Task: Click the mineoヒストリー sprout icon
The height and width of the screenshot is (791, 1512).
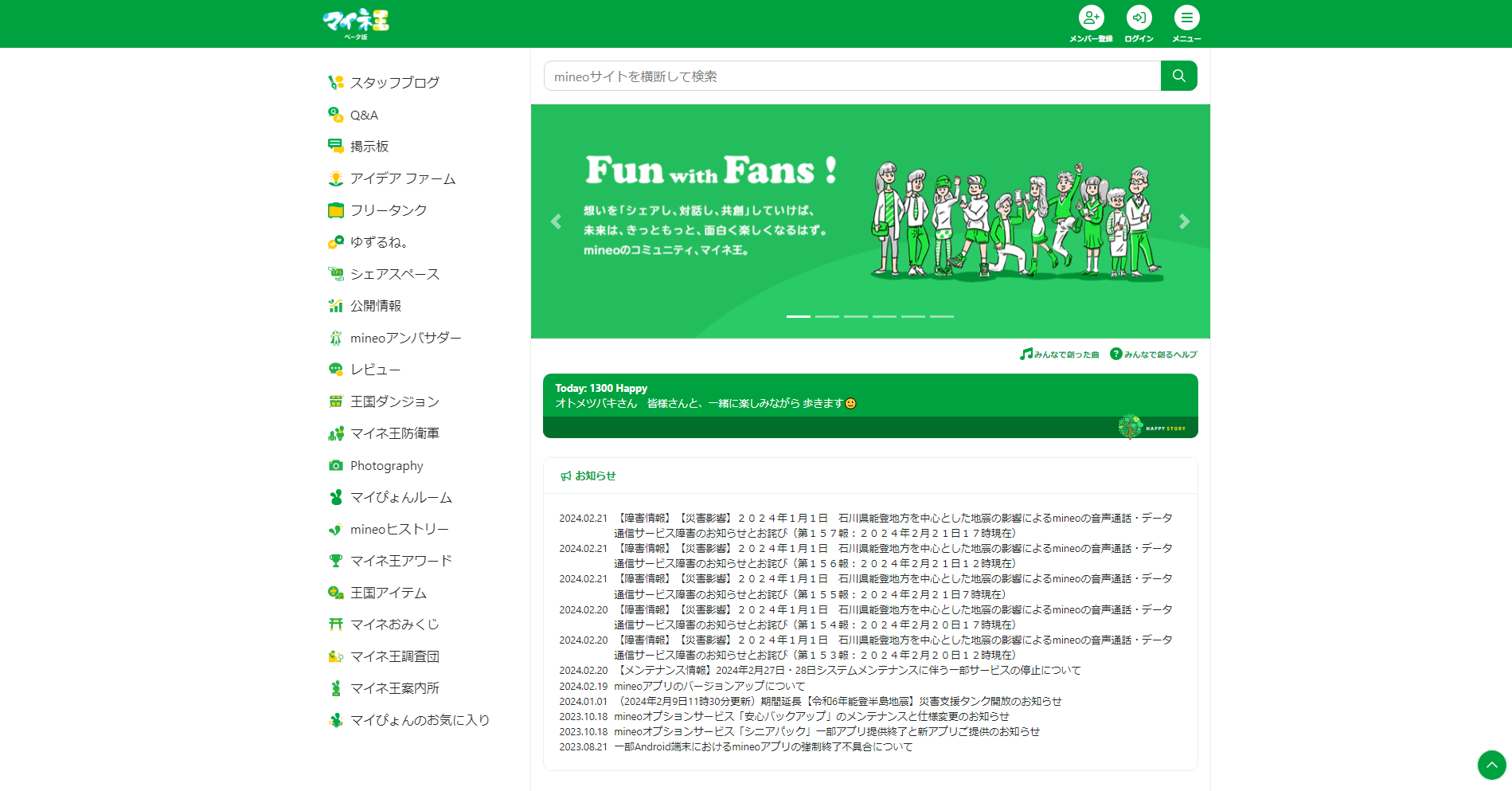Action: [x=336, y=529]
